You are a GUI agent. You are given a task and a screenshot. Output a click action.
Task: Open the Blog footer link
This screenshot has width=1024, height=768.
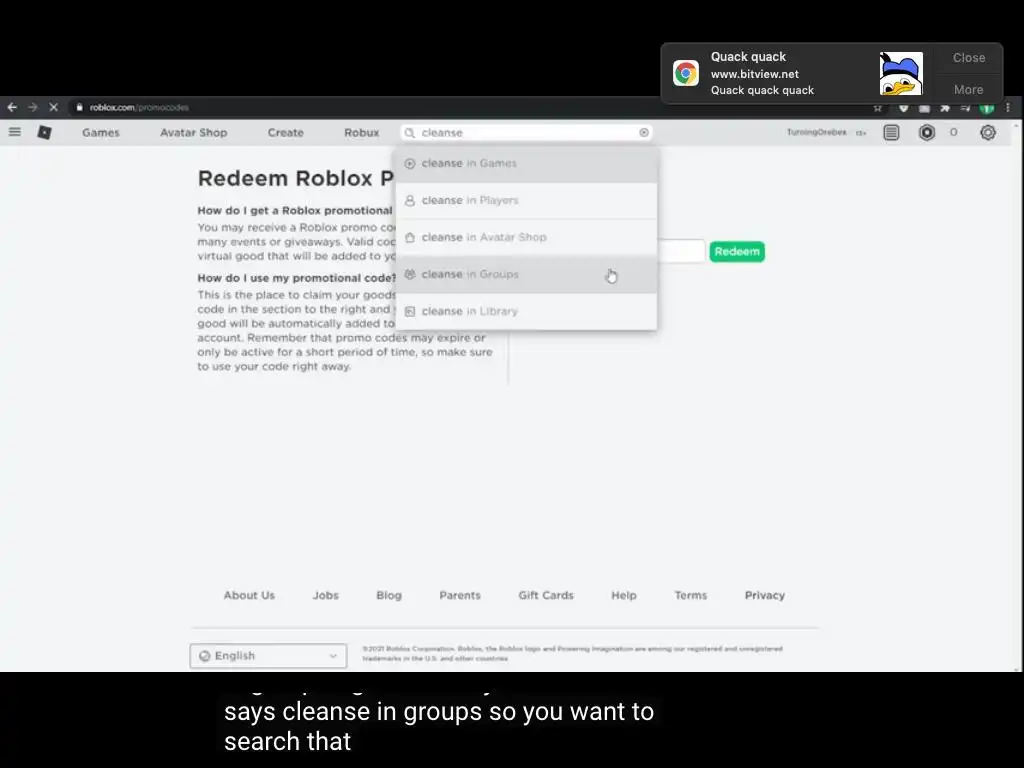click(x=389, y=595)
